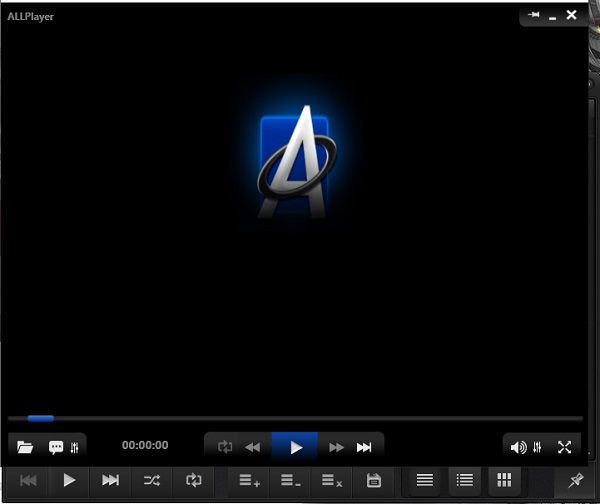Mute audio using the speaker icon

(x=518, y=447)
